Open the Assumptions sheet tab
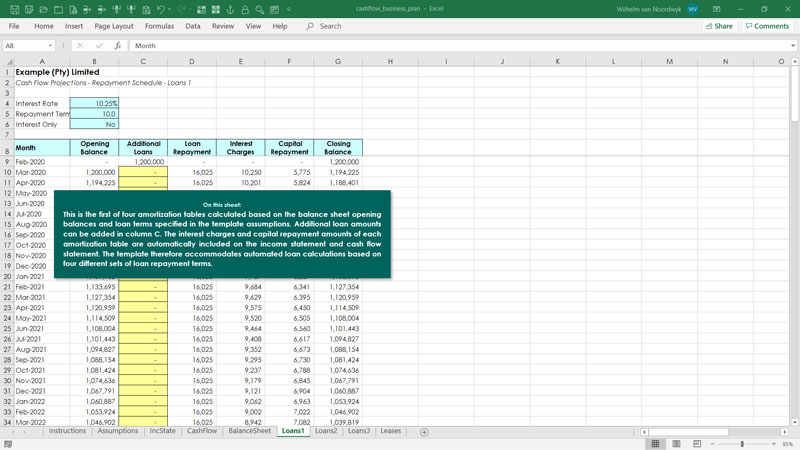 117,431
